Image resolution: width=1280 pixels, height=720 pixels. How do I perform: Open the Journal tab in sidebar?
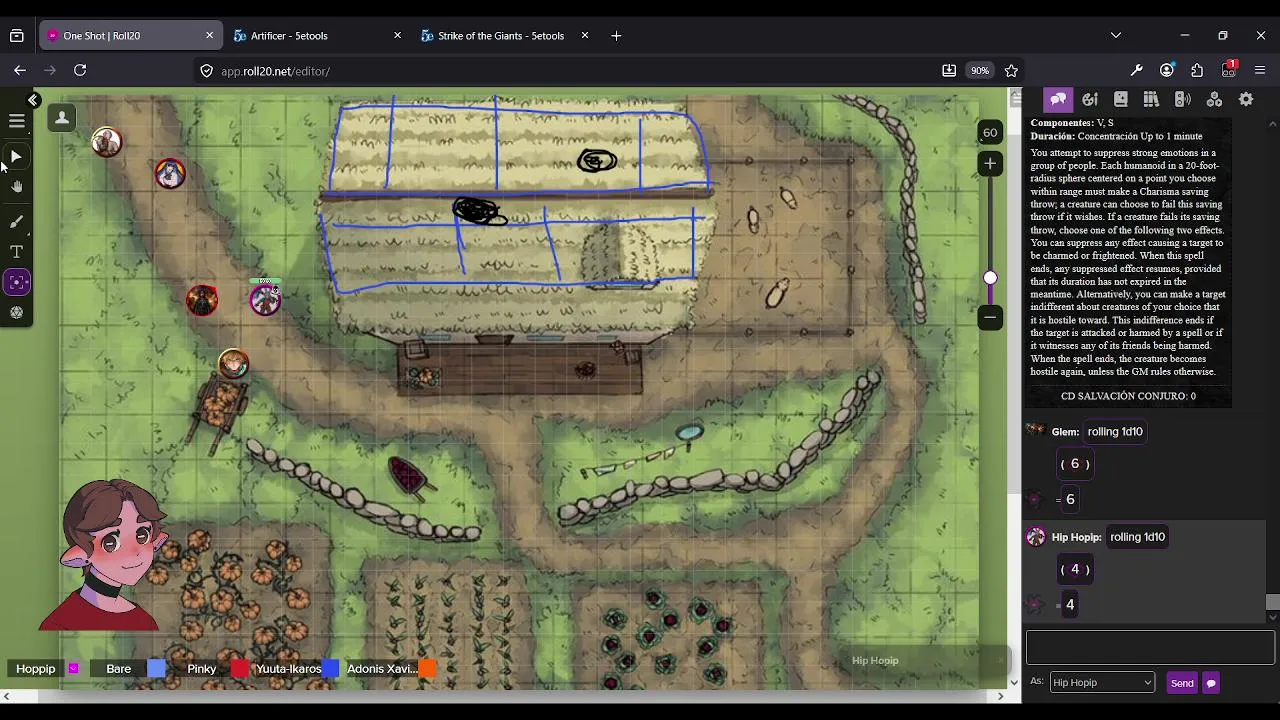click(1121, 99)
